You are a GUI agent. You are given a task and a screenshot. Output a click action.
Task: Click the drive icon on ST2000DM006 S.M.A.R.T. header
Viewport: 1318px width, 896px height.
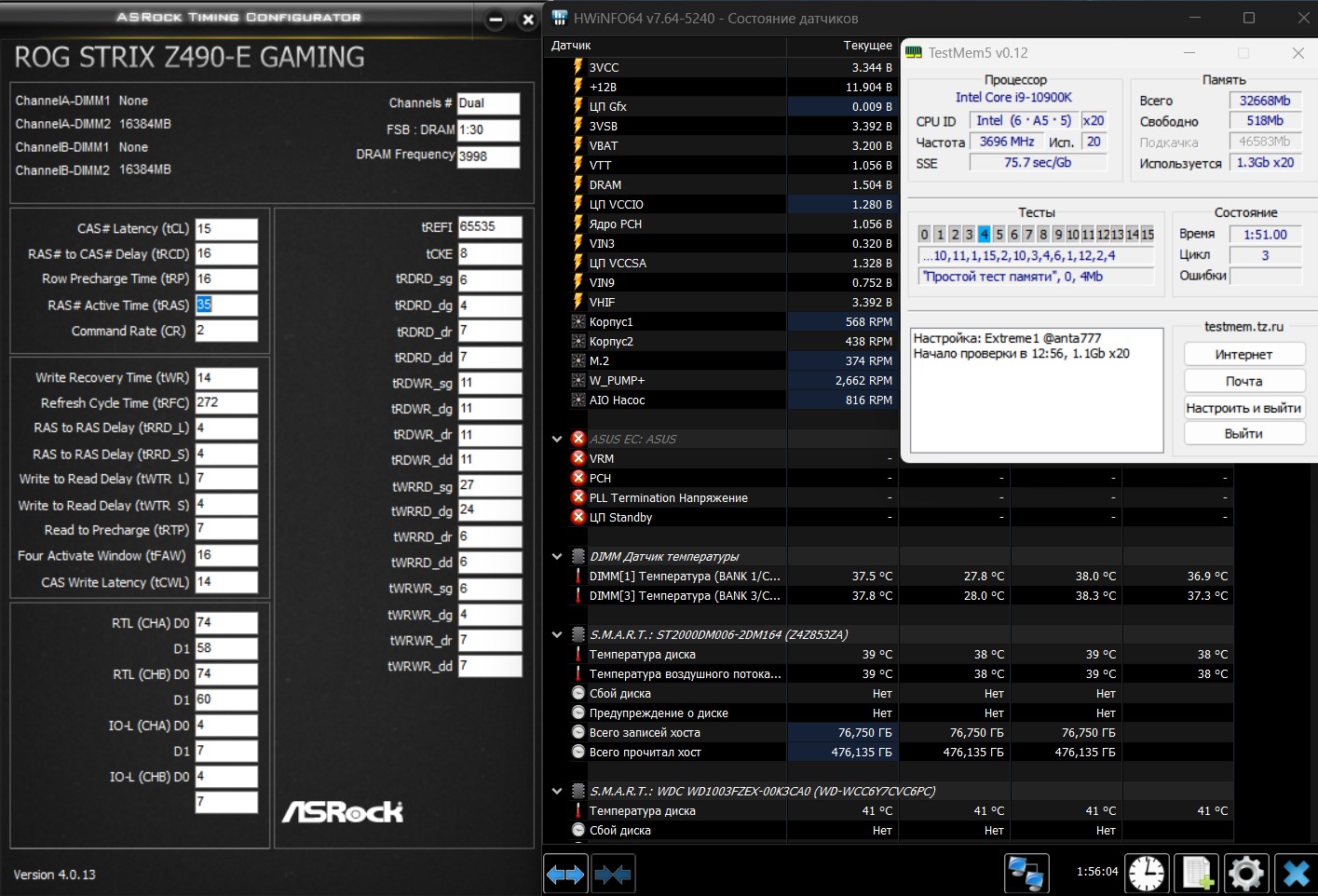click(x=578, y=634)
